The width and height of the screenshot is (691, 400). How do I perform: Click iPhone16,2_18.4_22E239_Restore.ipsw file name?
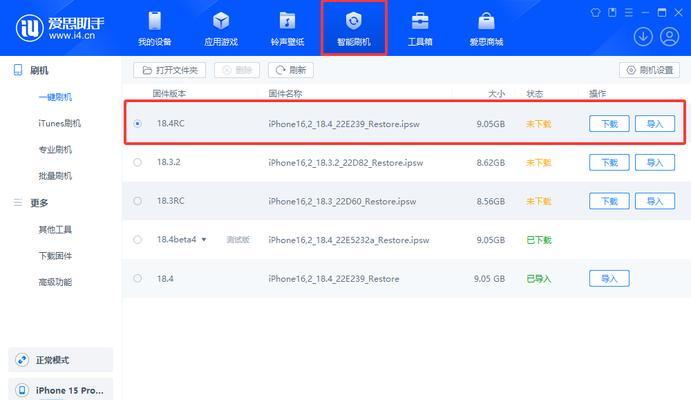pos(344,124)
